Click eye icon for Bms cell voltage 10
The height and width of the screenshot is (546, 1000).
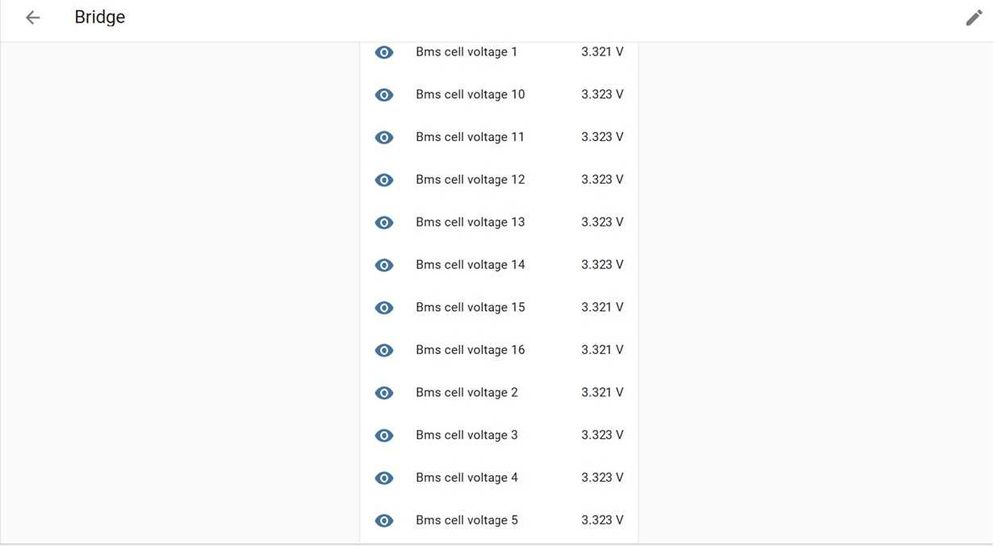(x=384, y=95)
